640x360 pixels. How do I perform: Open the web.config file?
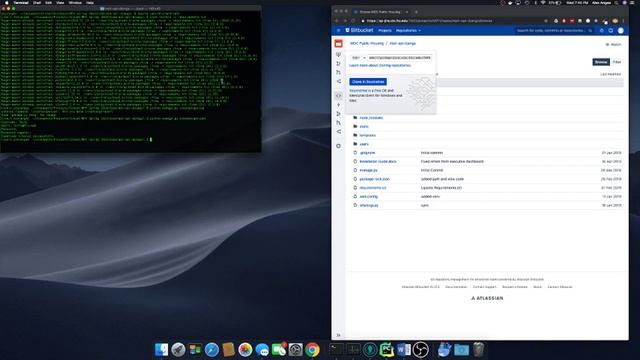369,196
